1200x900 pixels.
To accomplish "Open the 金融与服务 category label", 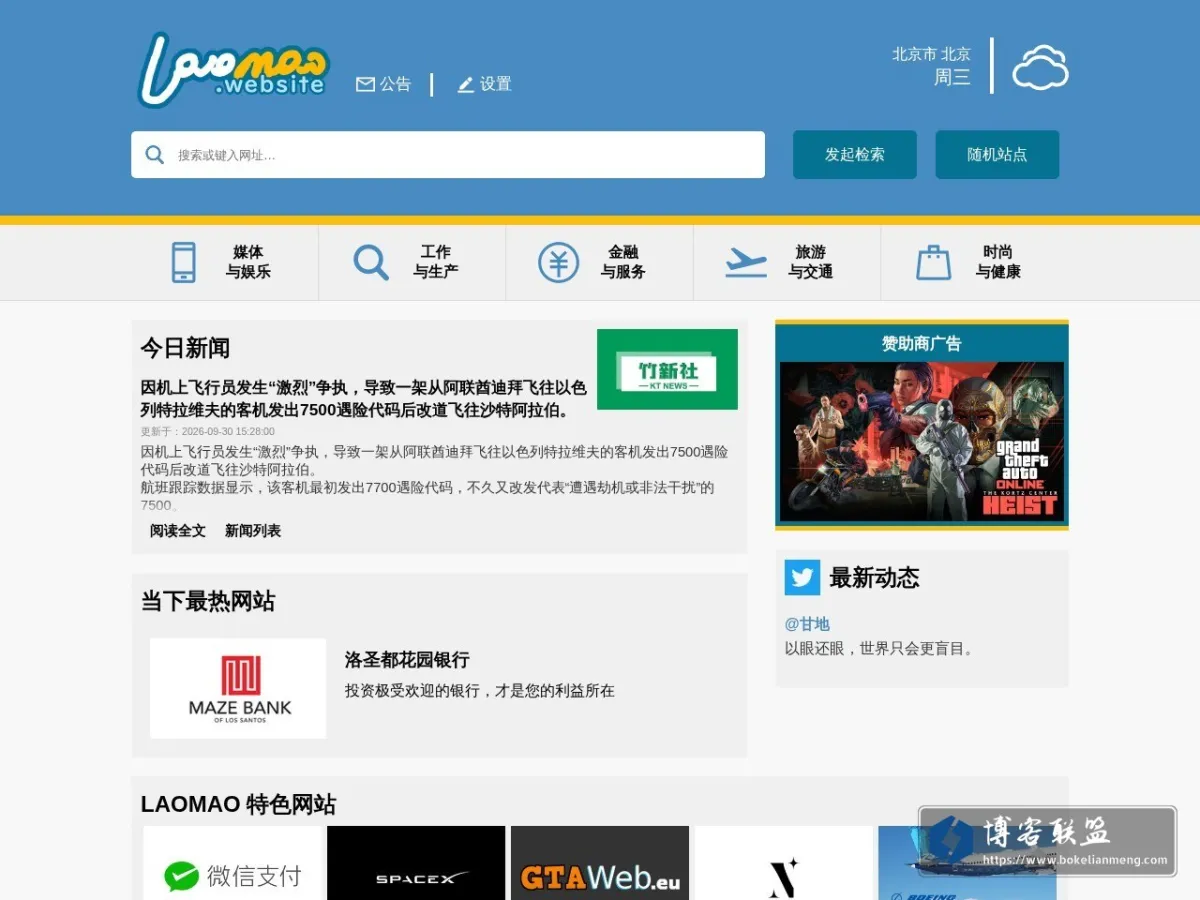I will tap(623, 262).
